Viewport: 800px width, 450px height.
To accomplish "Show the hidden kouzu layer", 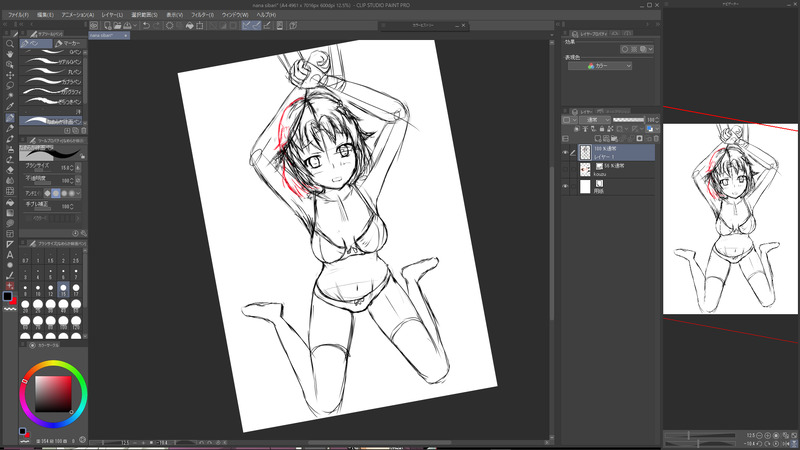I will pyautogui.click(x=566, y=170).
